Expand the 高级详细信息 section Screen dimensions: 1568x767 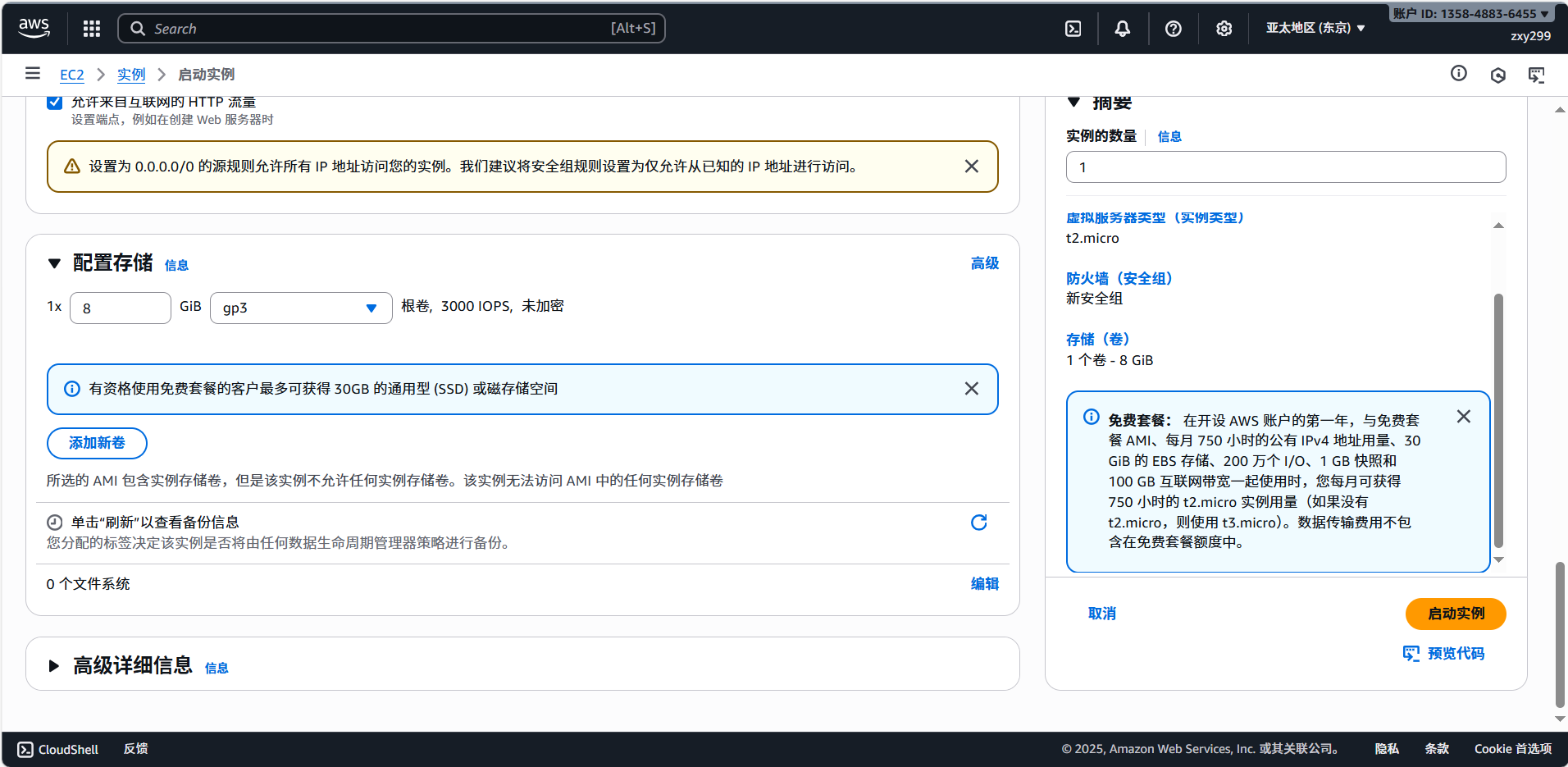[x=54, y=666]
